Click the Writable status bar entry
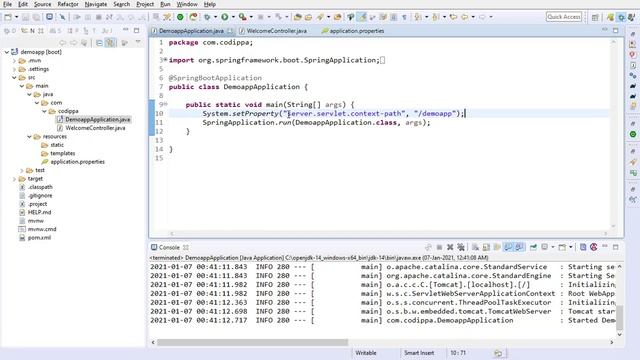 click(x=366, y=353)
